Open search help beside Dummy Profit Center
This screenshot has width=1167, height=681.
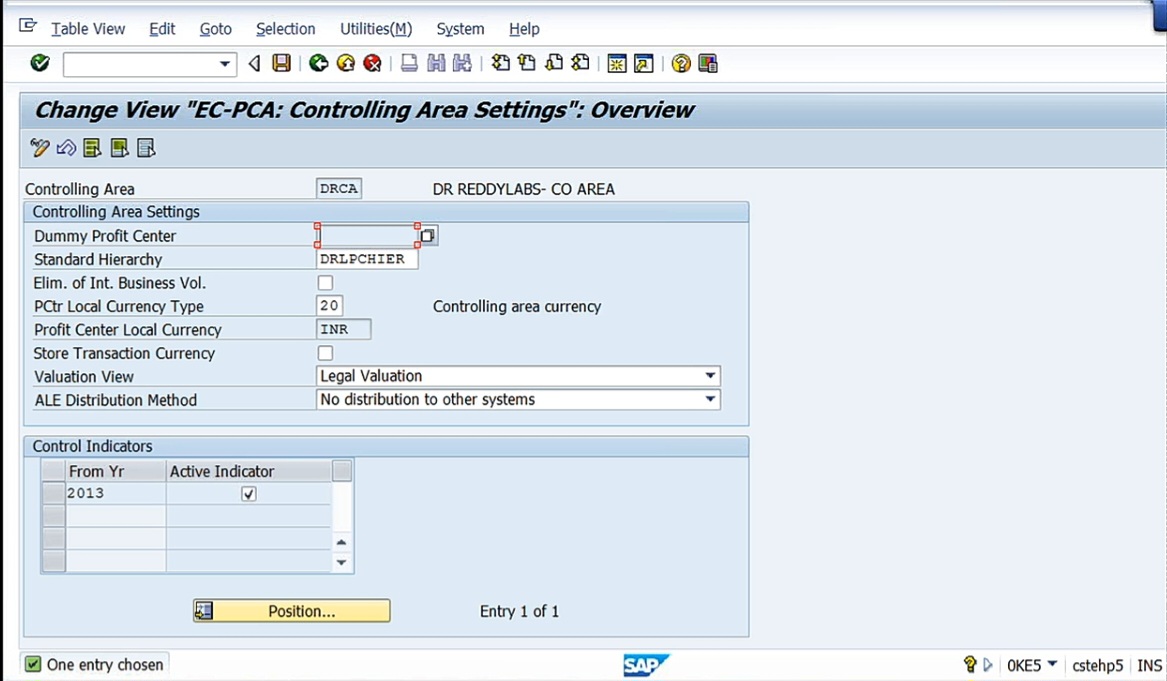[x=428, y=236]
